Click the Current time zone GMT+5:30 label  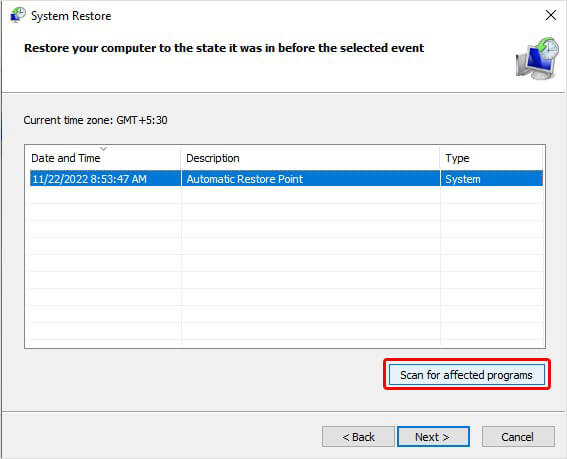95,120
